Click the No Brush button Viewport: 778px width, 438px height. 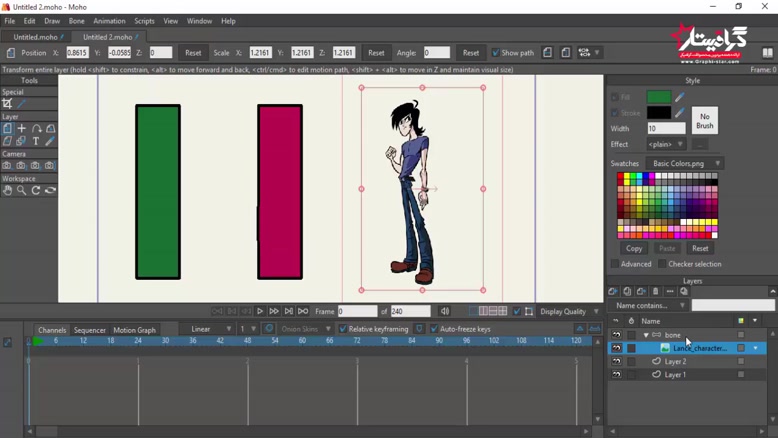click(705, 121)
